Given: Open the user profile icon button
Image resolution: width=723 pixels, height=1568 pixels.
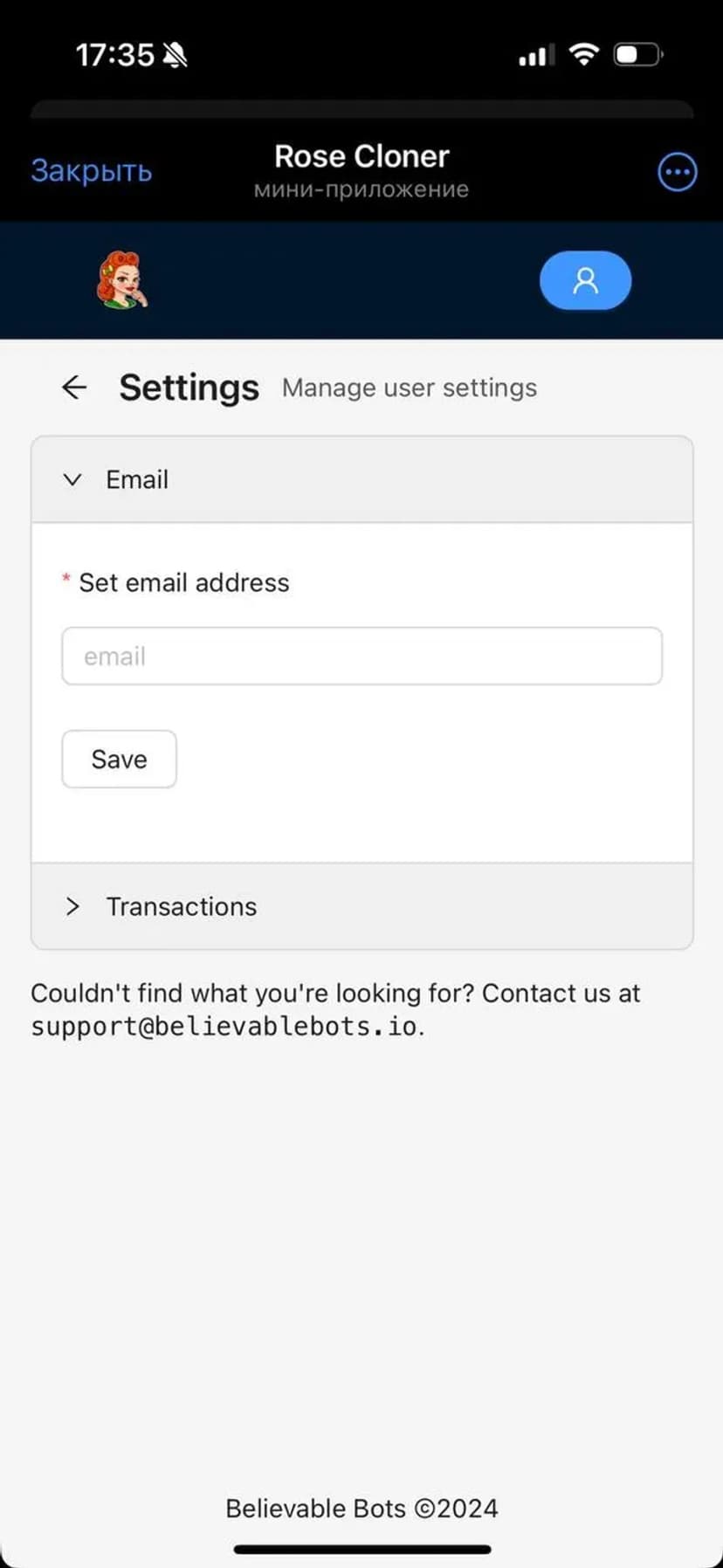Looking at the screenshot, I should (x=585, y=280).
